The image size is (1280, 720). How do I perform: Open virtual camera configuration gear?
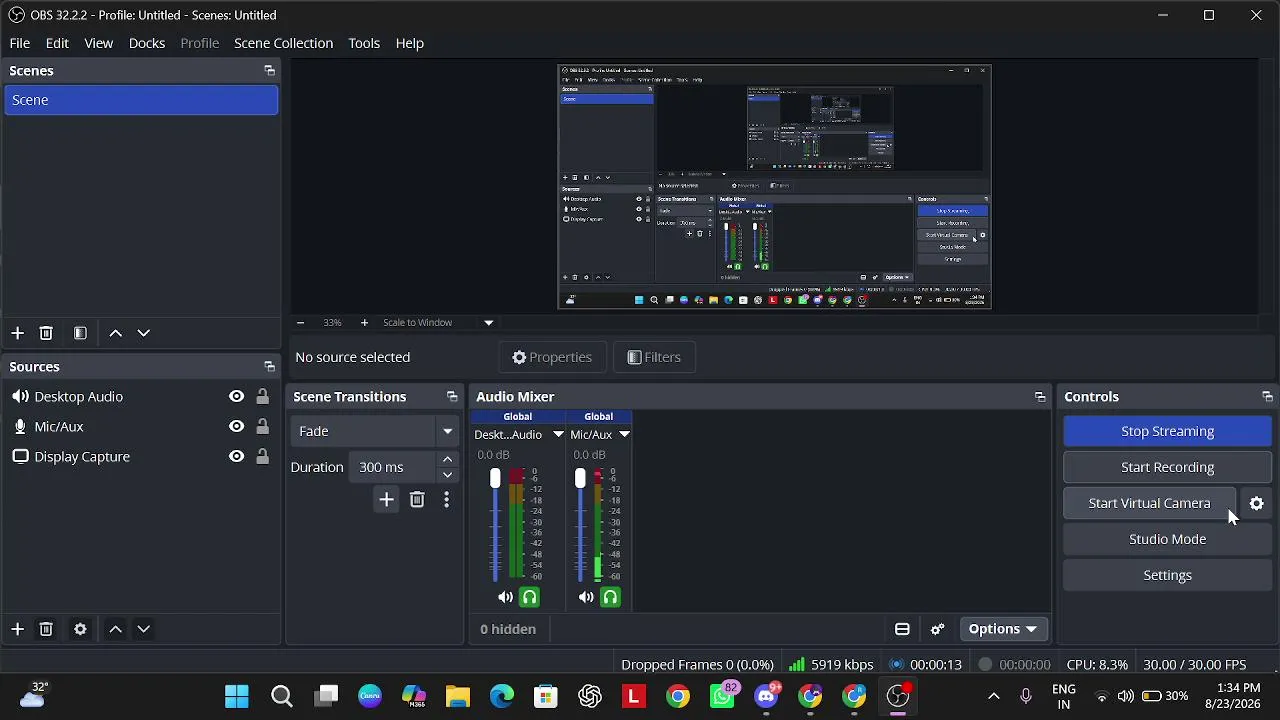[1257, 504]
